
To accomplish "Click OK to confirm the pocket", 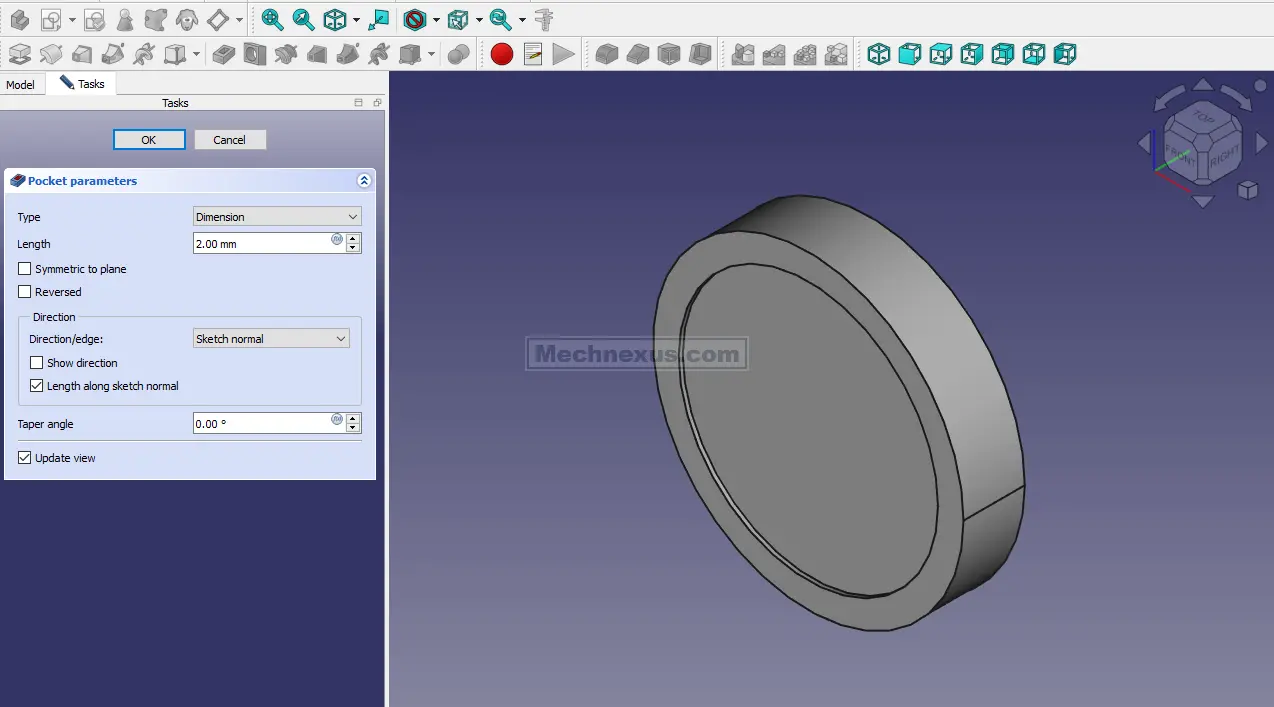I will coord(149,140).
